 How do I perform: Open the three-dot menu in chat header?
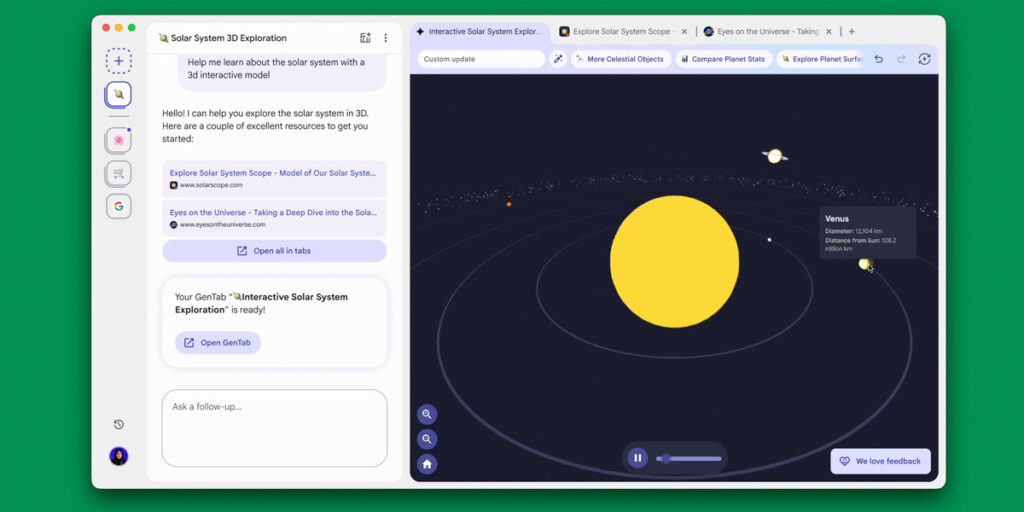pos(386,38)
